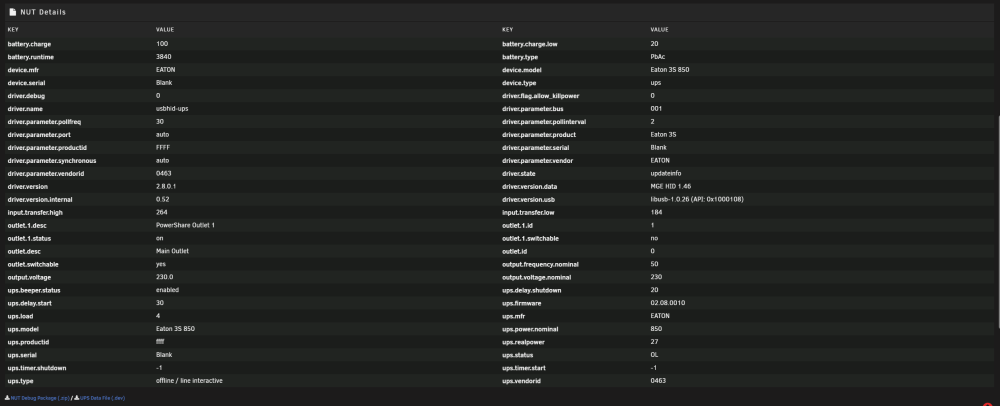The height and width of the screenshot is (406, 1000).
Task: Click the ups.realpower key
Action: pyautogui.click(x=523, y=342)
